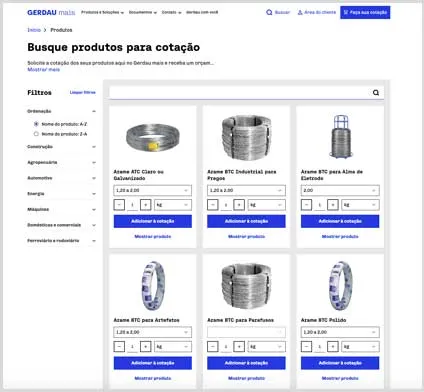This screenshot has height=392, width=424.
Task: Click quantity field of Arame ATC Claro ou Galvanizado
Action: click(132, 205)
